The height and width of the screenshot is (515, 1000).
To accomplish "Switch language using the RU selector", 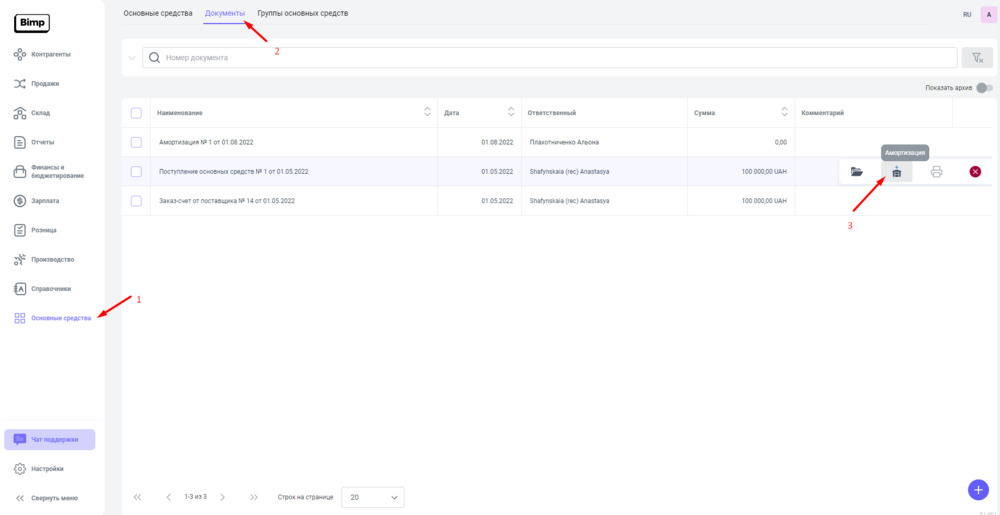I will [x=967, y=15].
